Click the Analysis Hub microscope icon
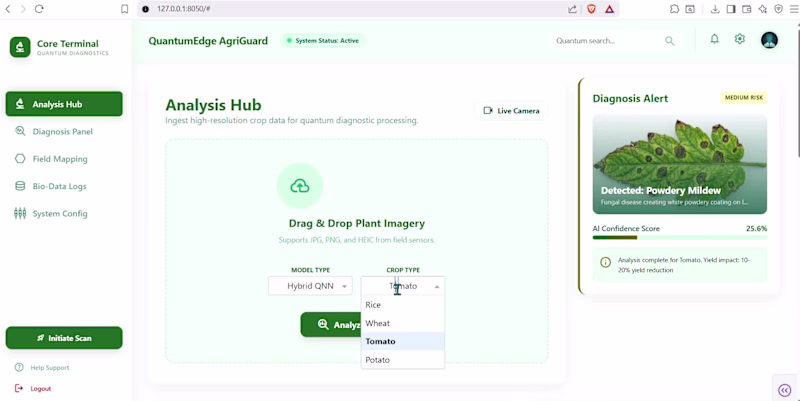Image resolution: width=800 pixels, height=401 pixels. pos(20,104)
